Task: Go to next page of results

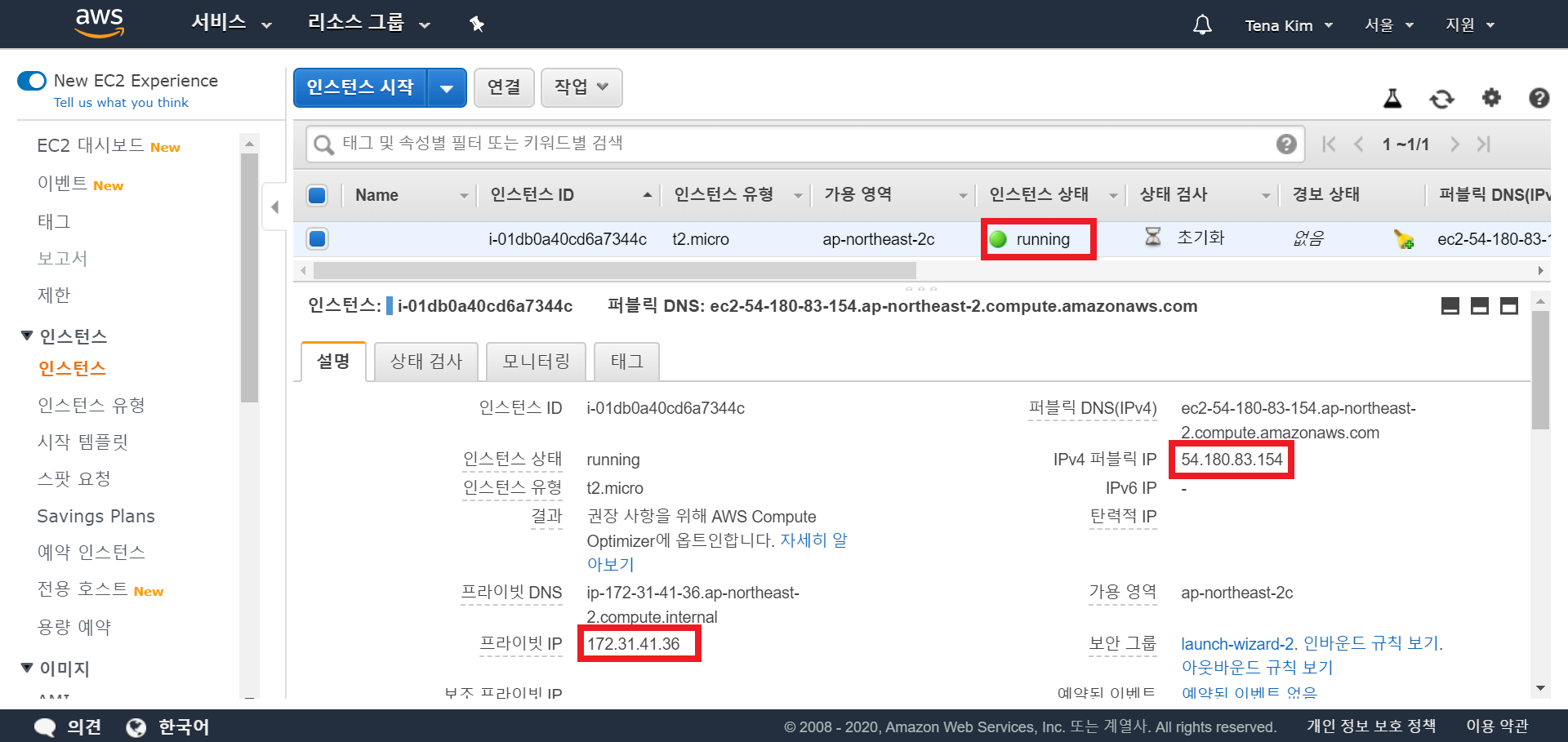Action: (x=1454, y=144)
